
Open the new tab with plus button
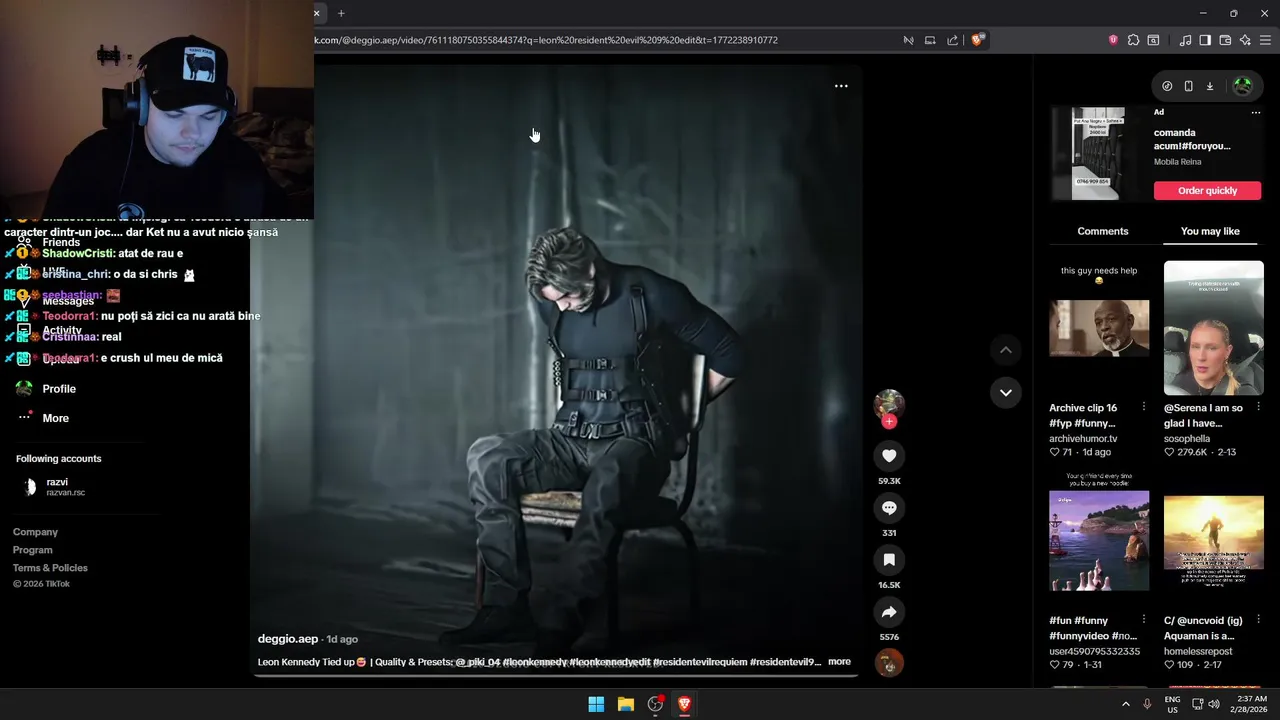pos(341,13)
